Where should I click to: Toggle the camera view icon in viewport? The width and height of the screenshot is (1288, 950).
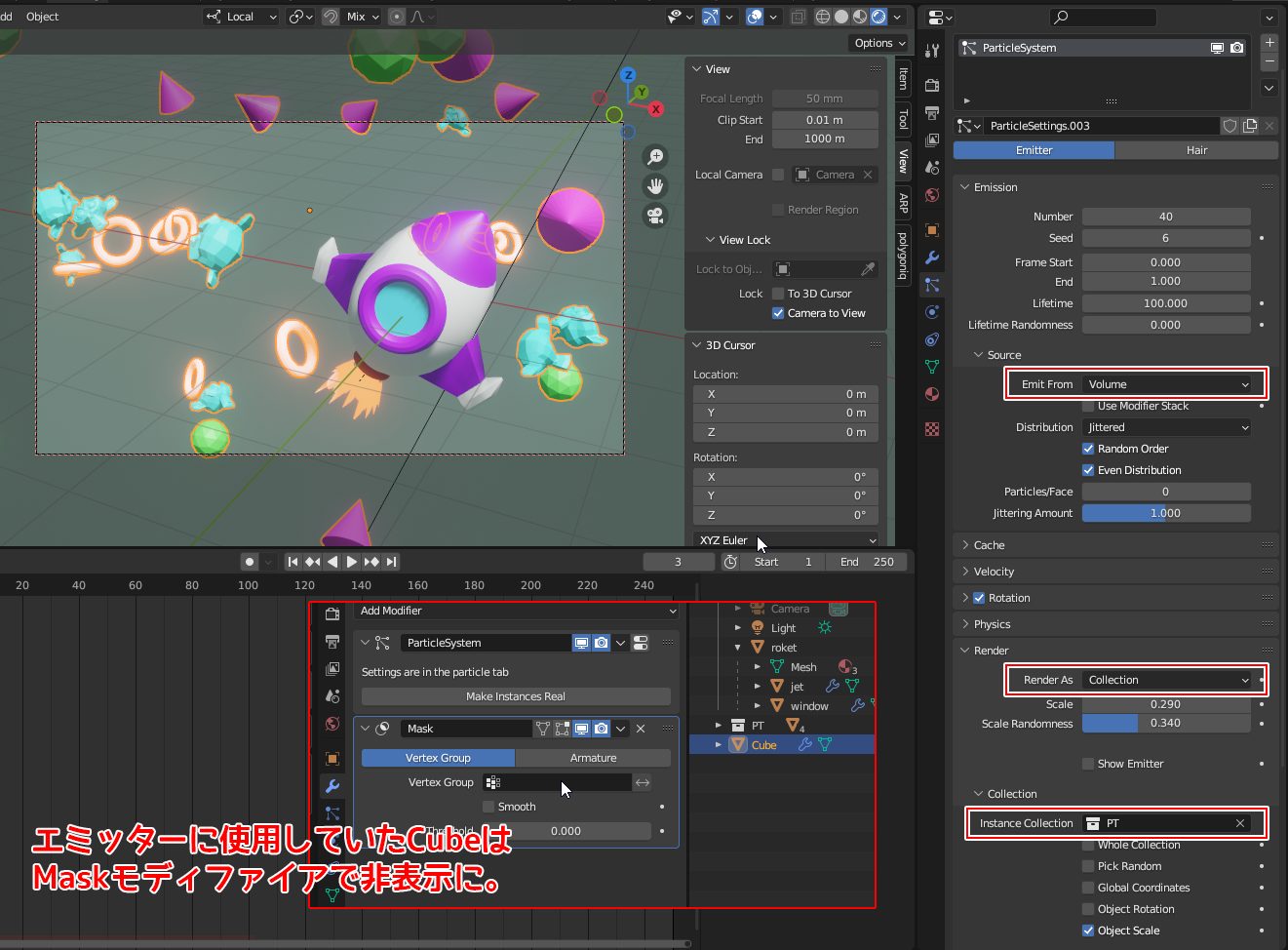(656, 216)
